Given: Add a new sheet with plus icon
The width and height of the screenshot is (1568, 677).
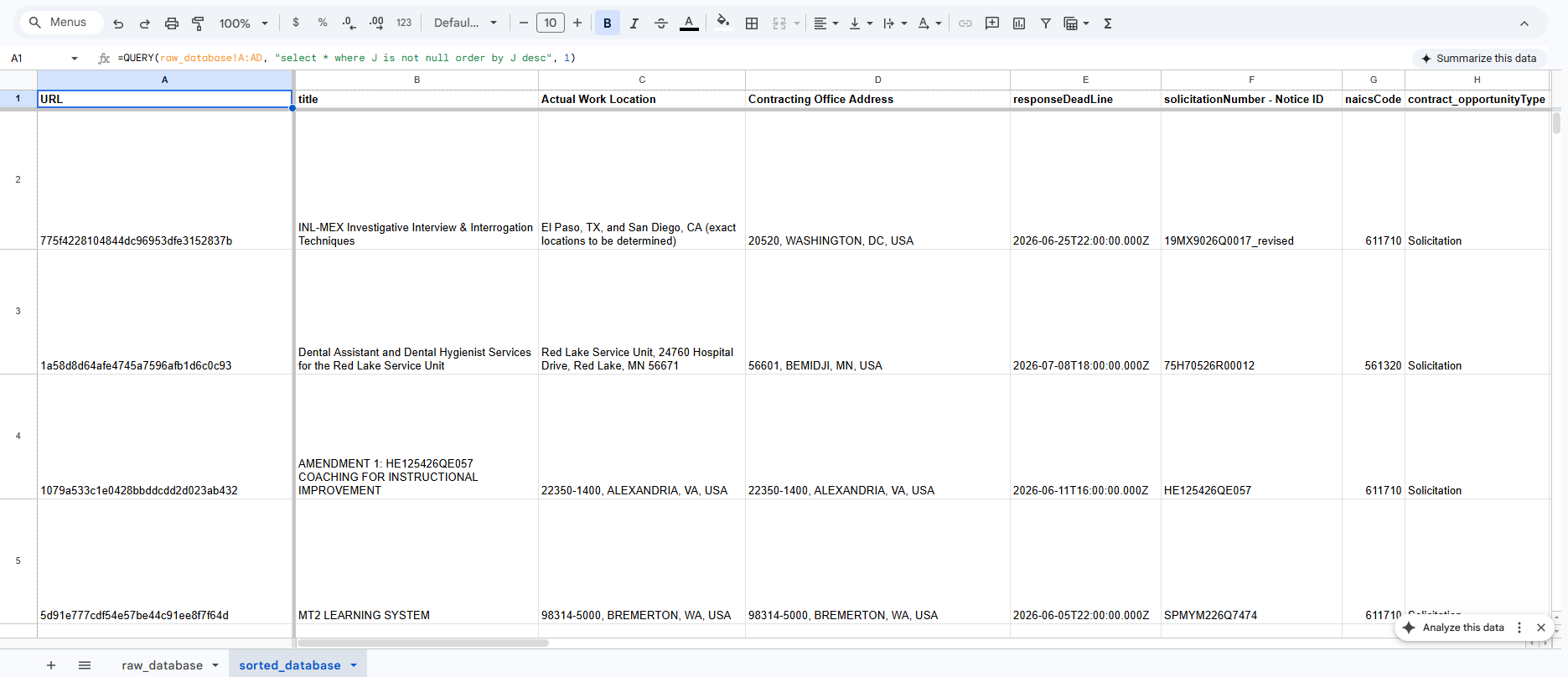Looking at the screenshot, I should (x=51, y=665).
